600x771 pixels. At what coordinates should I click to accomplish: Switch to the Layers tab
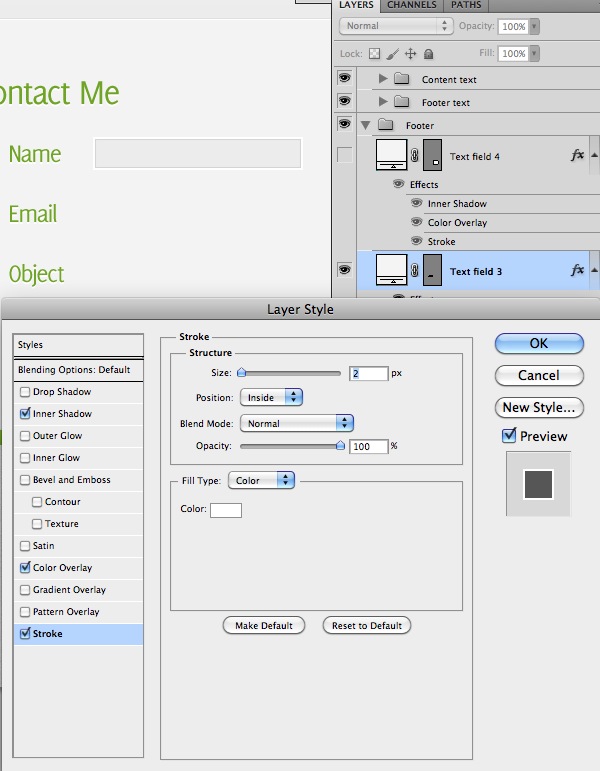[x=356, y=5]
